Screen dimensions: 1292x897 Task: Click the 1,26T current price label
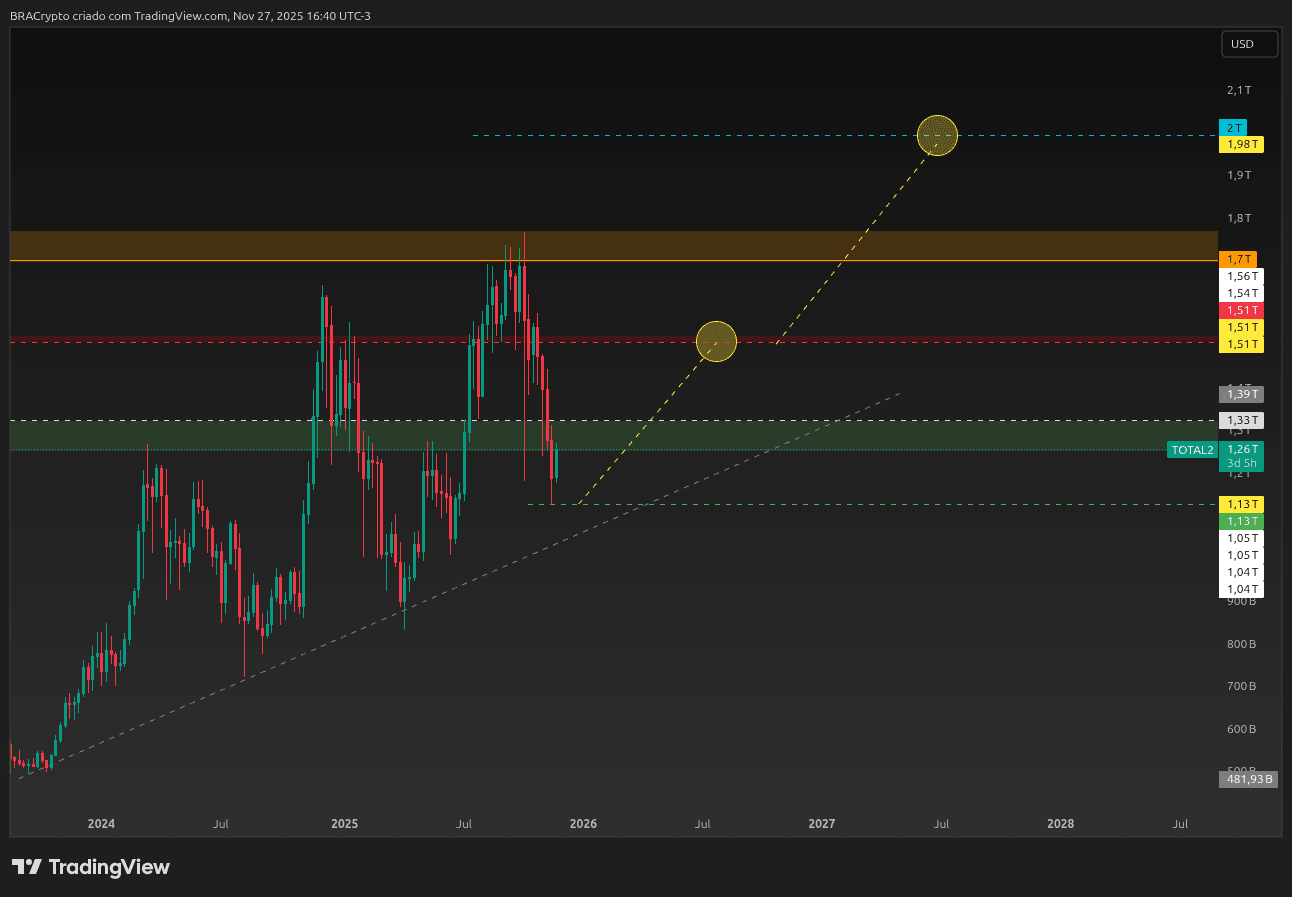[1241, 449]
